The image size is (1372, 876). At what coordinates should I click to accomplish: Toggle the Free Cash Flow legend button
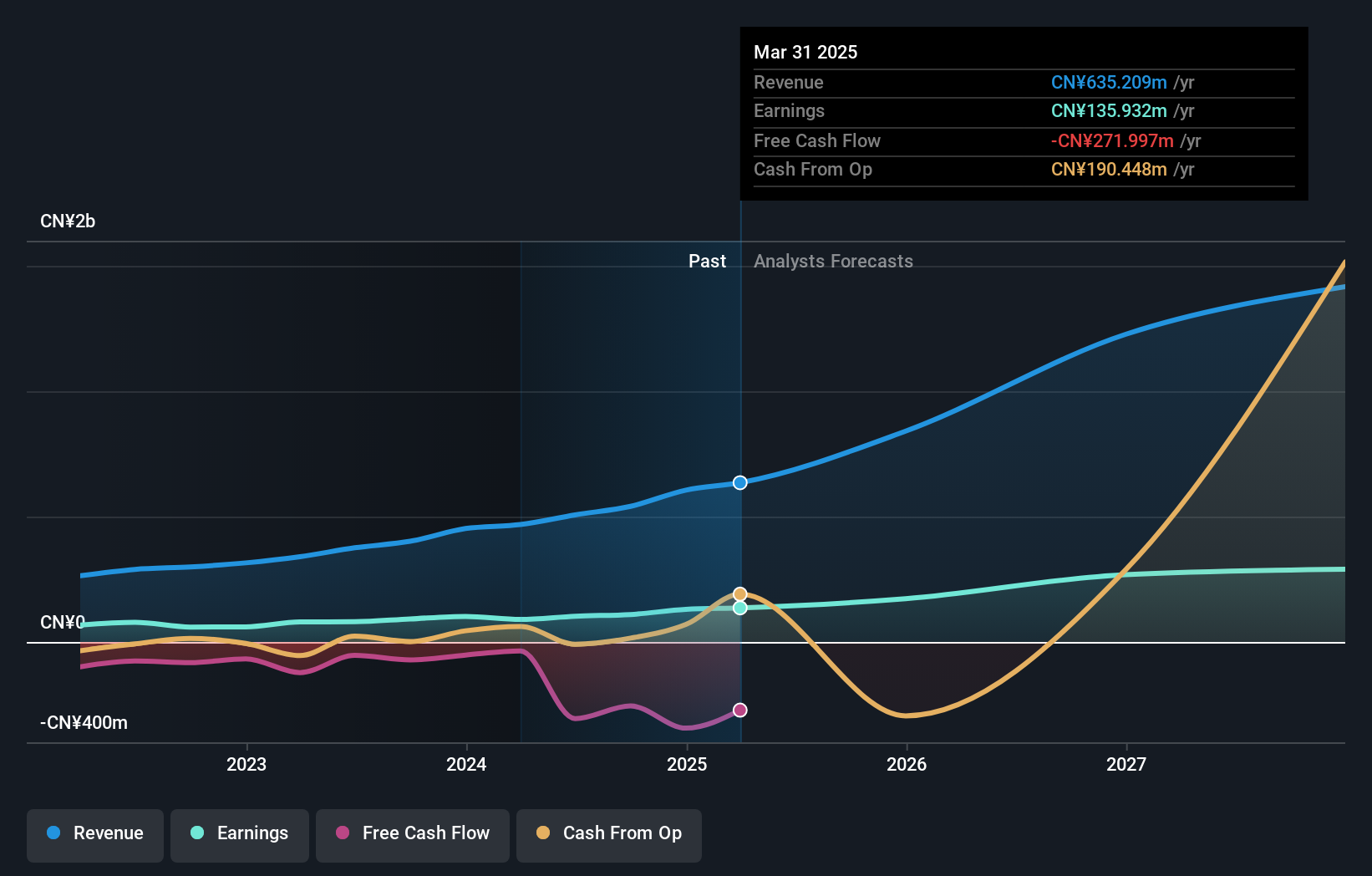pos(413,835)
